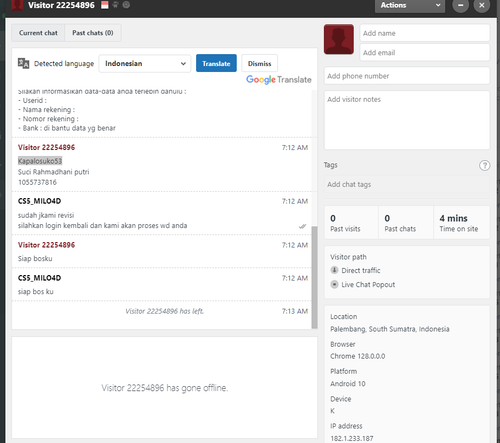The width and height of the screenshot is (500, 443).
Task: Click the 'silahkan login kembali' message line
Action: tap(102, 226)
